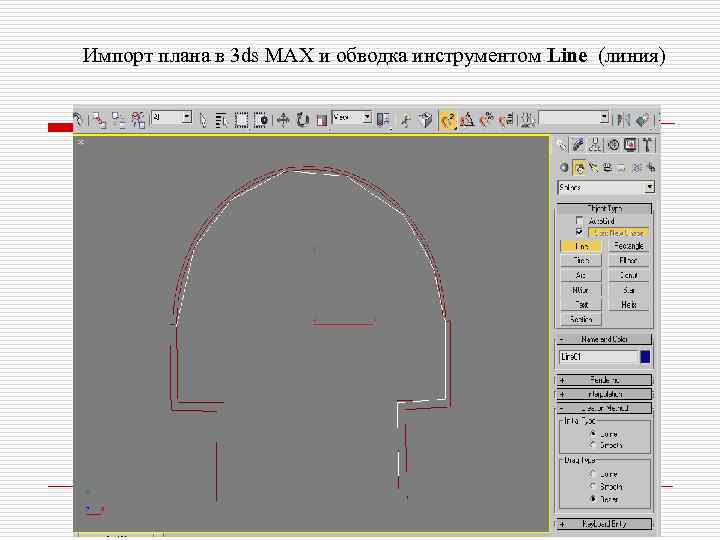Toggle the Angle Snap icon
720x540 pixels.
click(467, 120)
